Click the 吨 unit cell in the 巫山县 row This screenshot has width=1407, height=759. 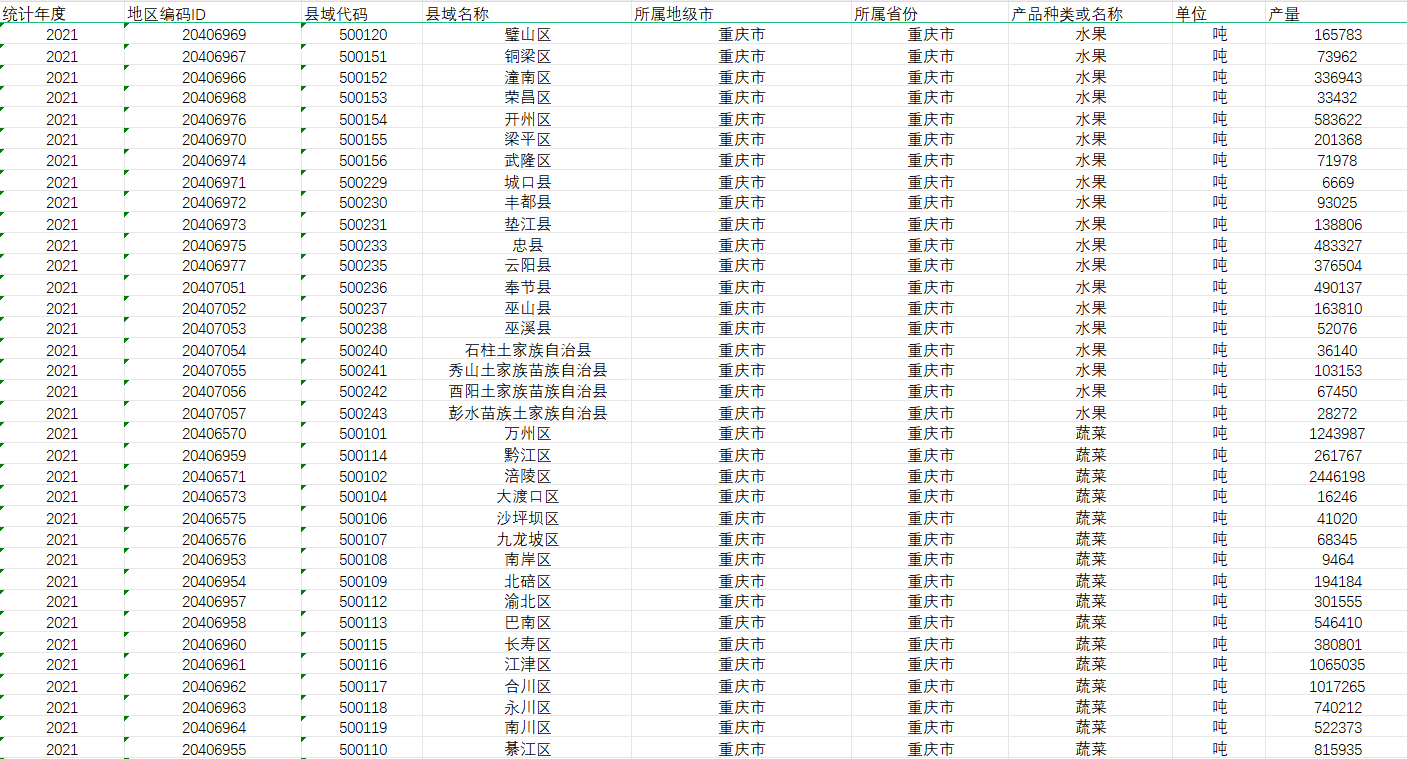coord(1218,308)
